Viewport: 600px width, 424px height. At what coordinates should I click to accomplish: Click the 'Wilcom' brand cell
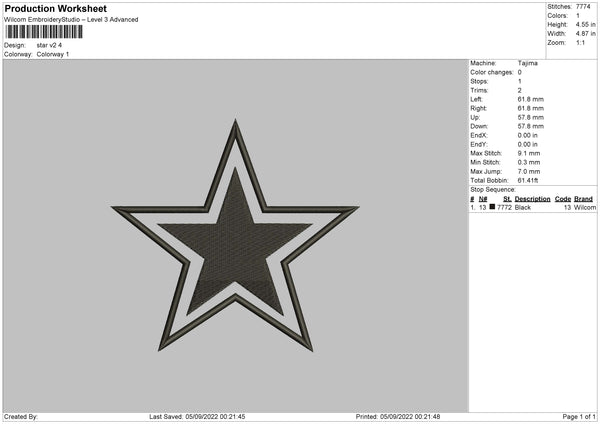[585, 207]
